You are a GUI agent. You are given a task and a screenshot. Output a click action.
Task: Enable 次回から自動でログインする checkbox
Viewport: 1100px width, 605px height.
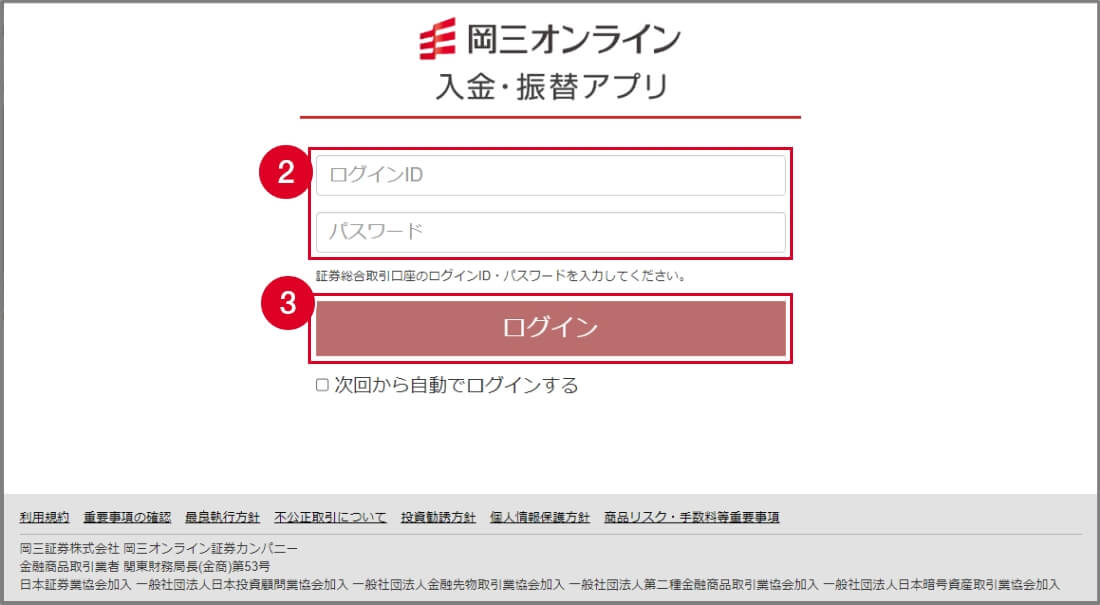[x=322, y=385]
